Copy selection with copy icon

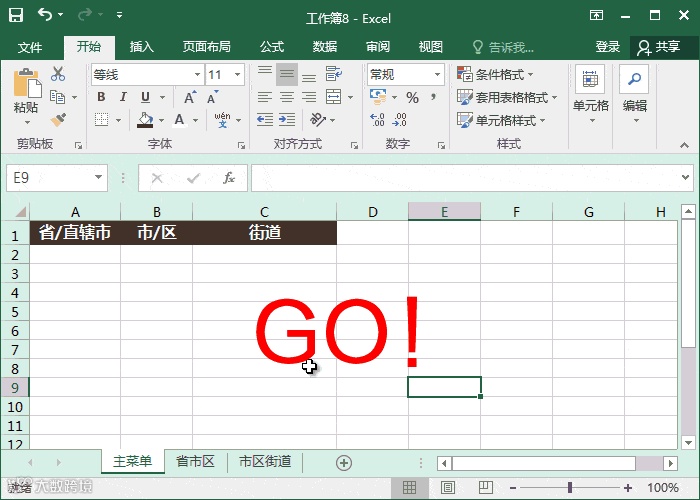coord(58,97)
